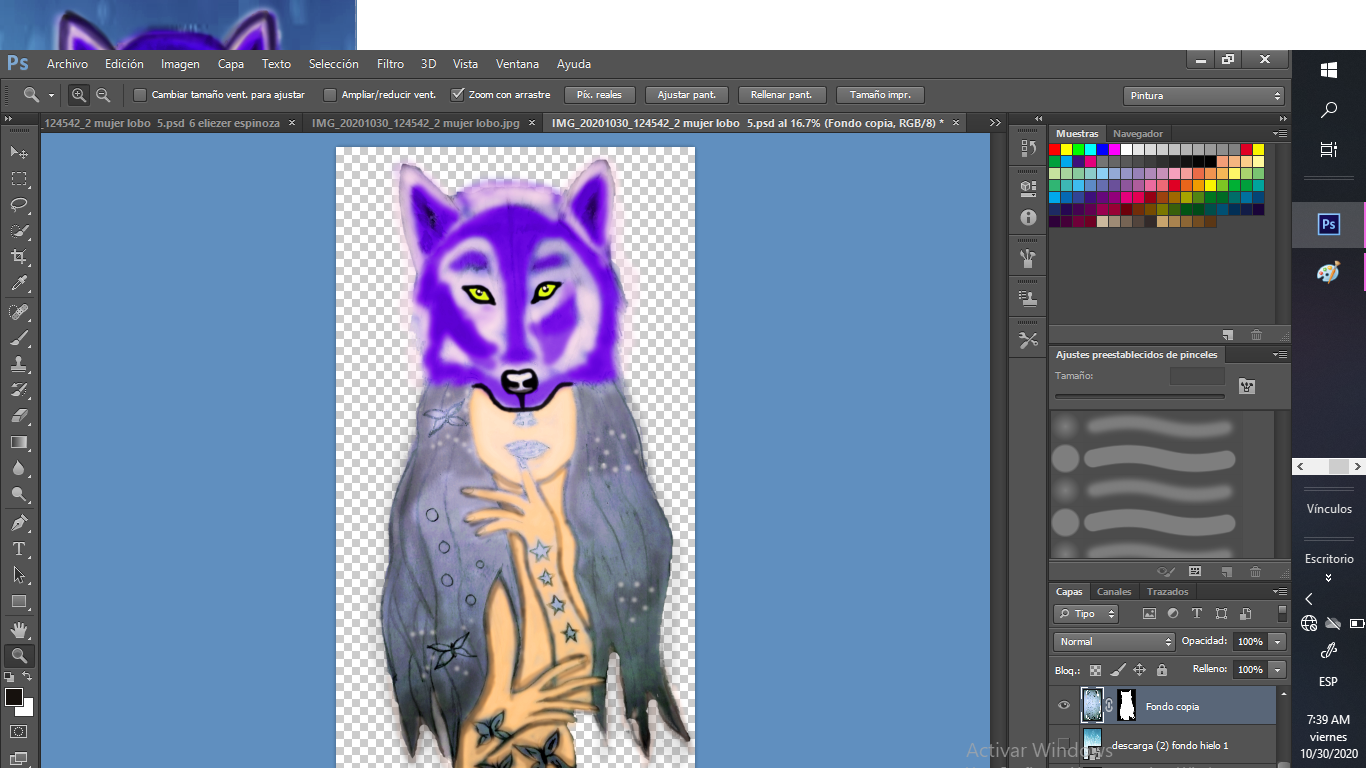Viewport: 1366px width, 768px height.
Task: Click the Zoom Out magnifier in options bar
Action: click(103, 95)
